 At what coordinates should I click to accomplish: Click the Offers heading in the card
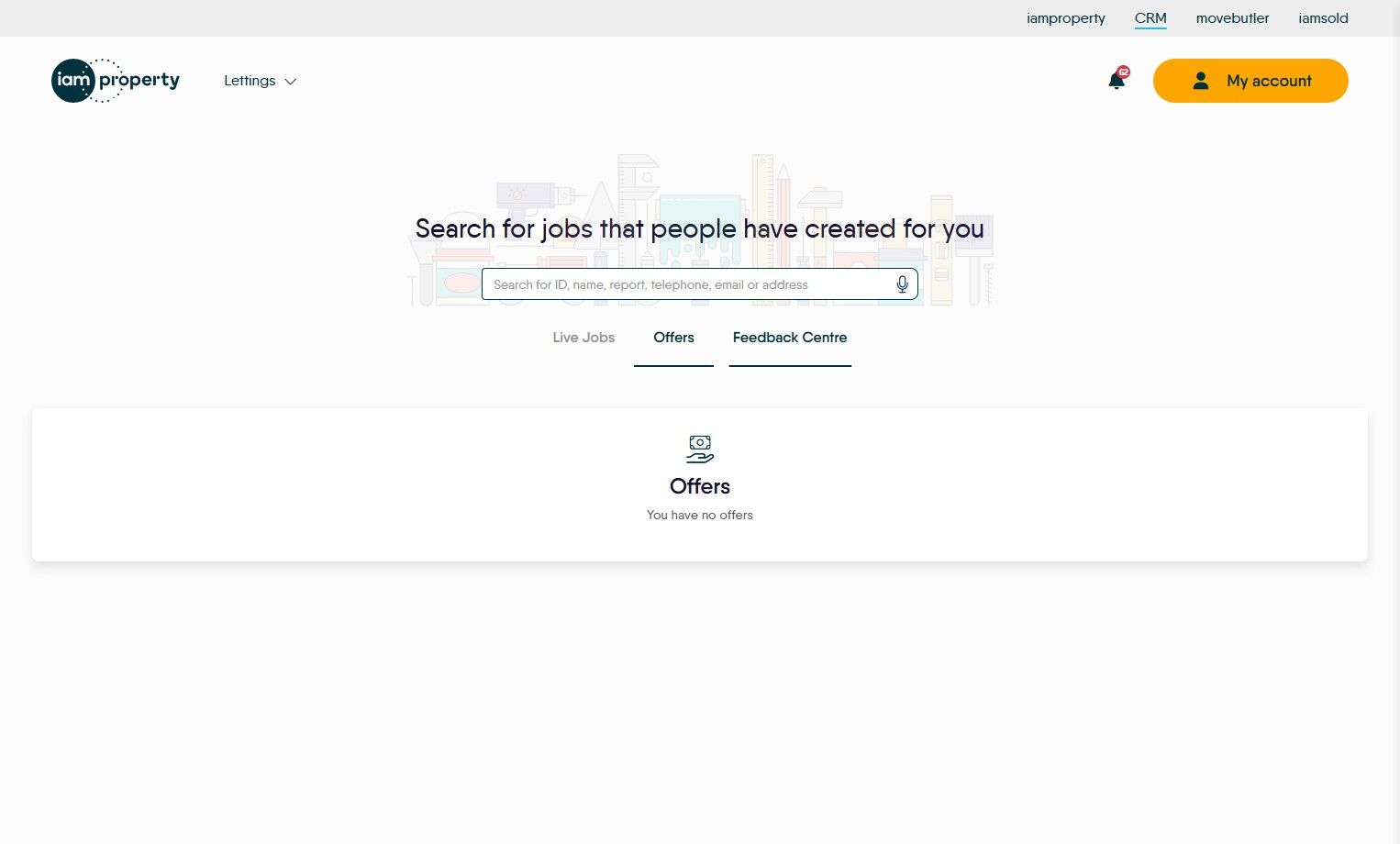[700, 486]
